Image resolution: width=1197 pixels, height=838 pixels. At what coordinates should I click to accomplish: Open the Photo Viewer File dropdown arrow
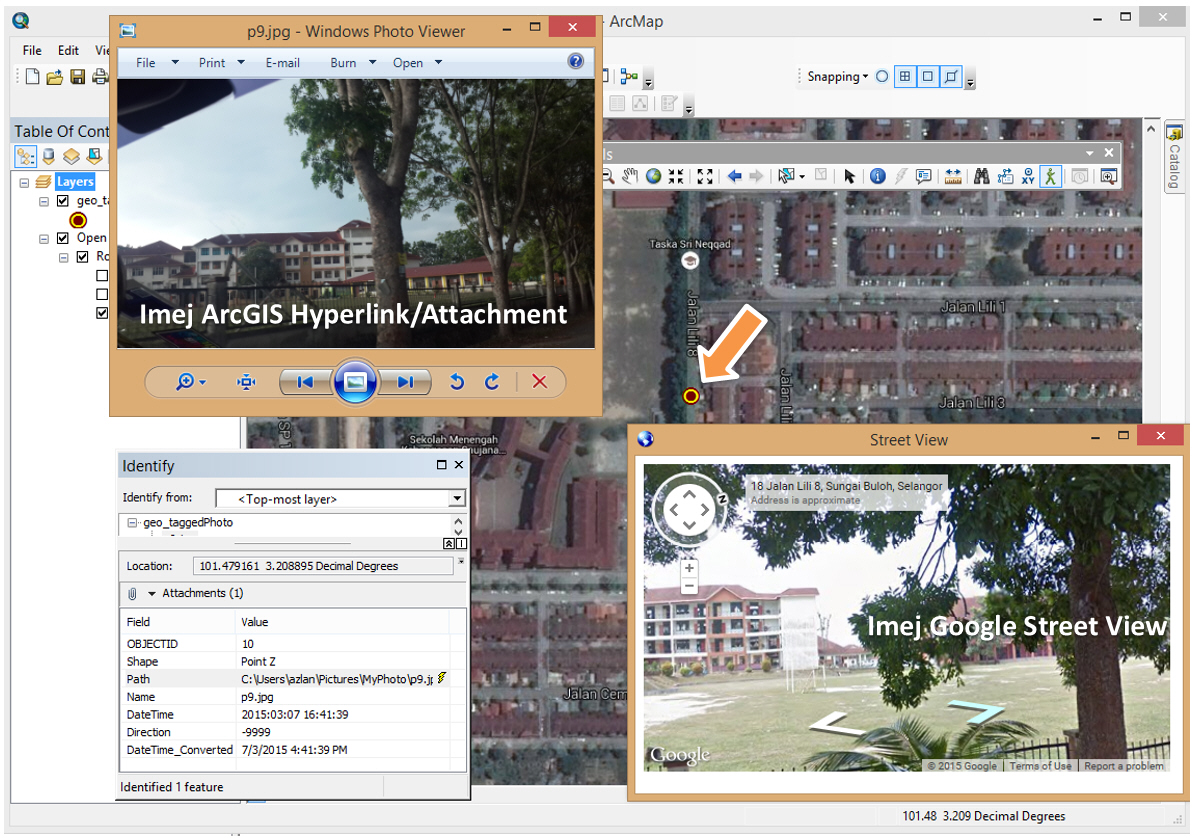pyautogui.click(x=175, y=63)
